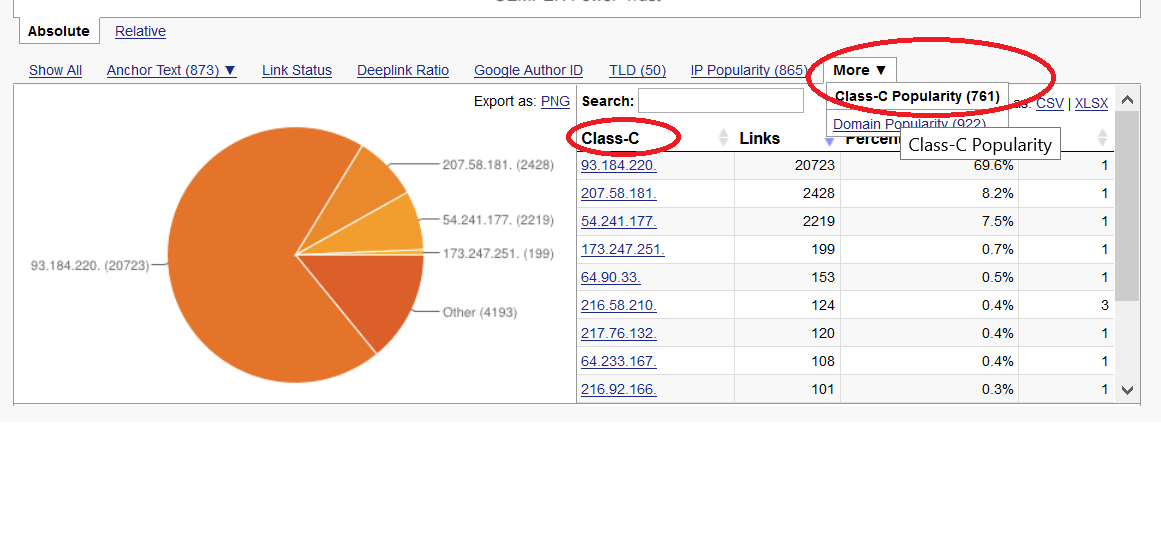Open the 64.90.33. Class-C link

tap(611, 277)
